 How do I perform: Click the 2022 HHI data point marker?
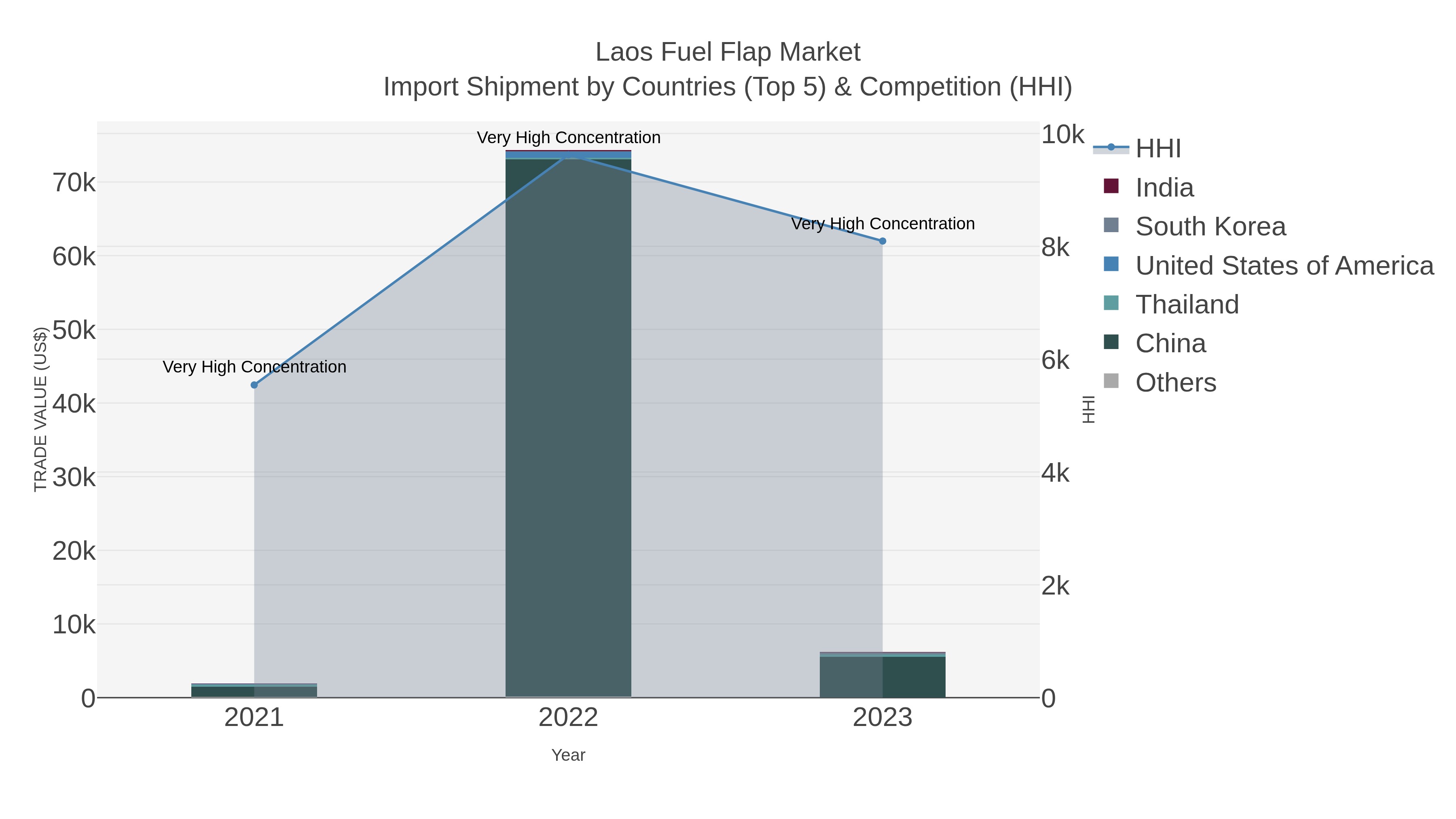(x=568, y=155)
